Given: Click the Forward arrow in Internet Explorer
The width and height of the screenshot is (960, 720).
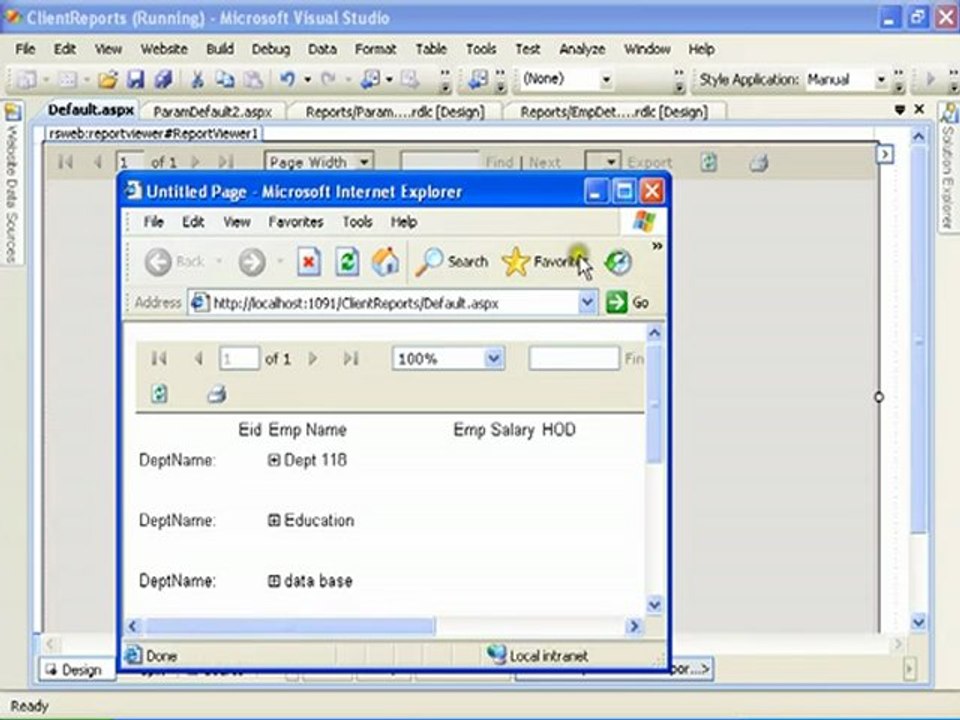Looking at the screenshot, I should point(252,262).
